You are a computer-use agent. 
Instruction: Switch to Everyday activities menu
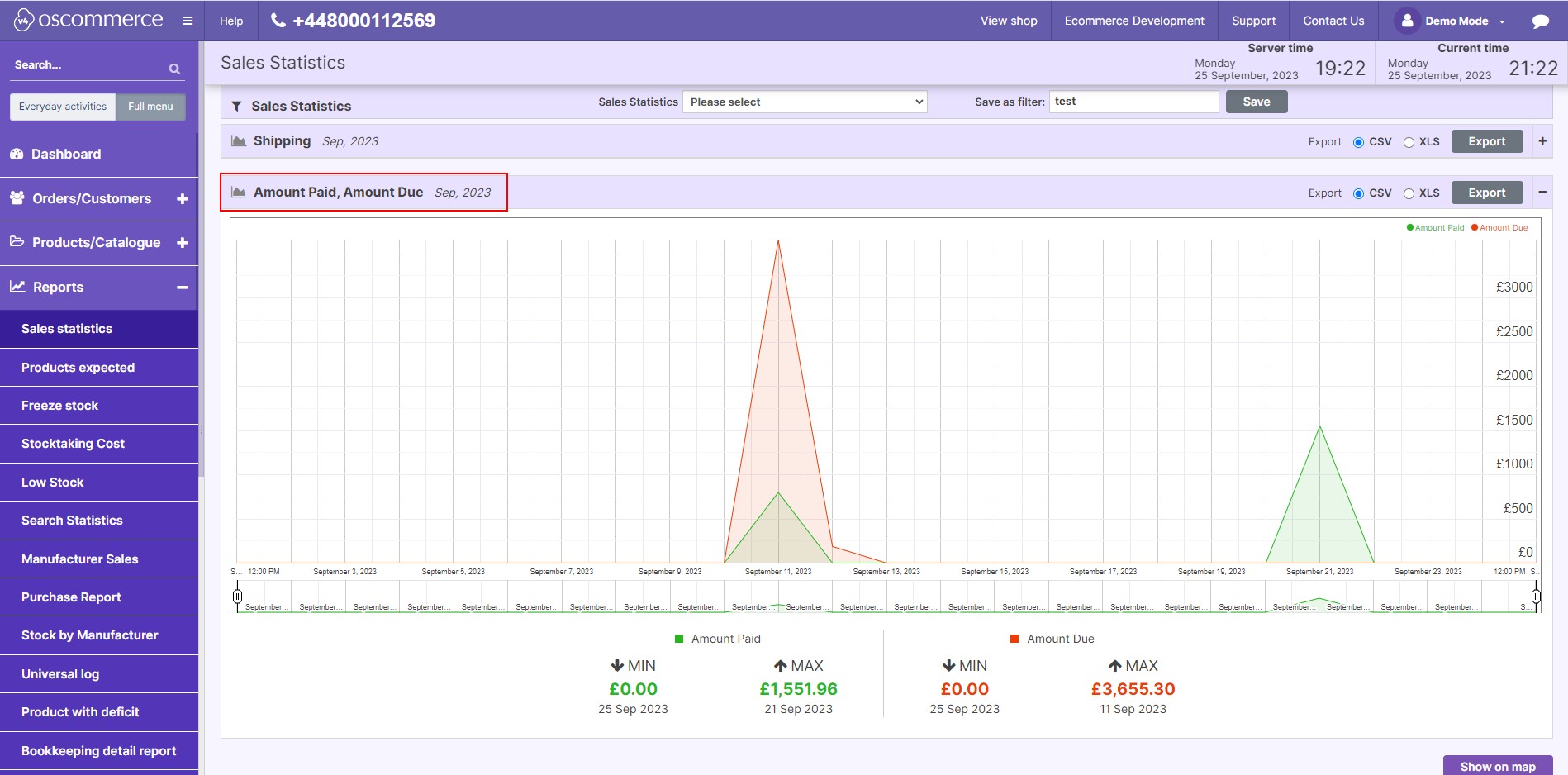[63, 107]
